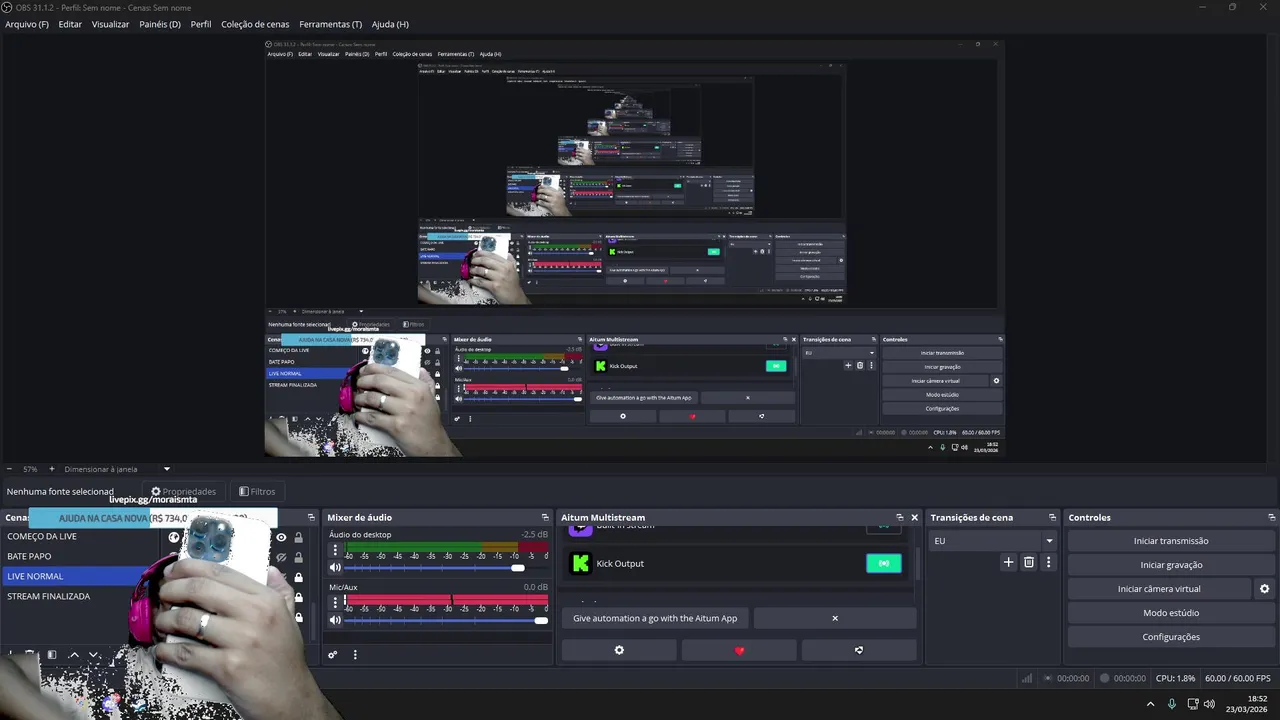Click Give automation a go with Aitum App

pos(655,618)
